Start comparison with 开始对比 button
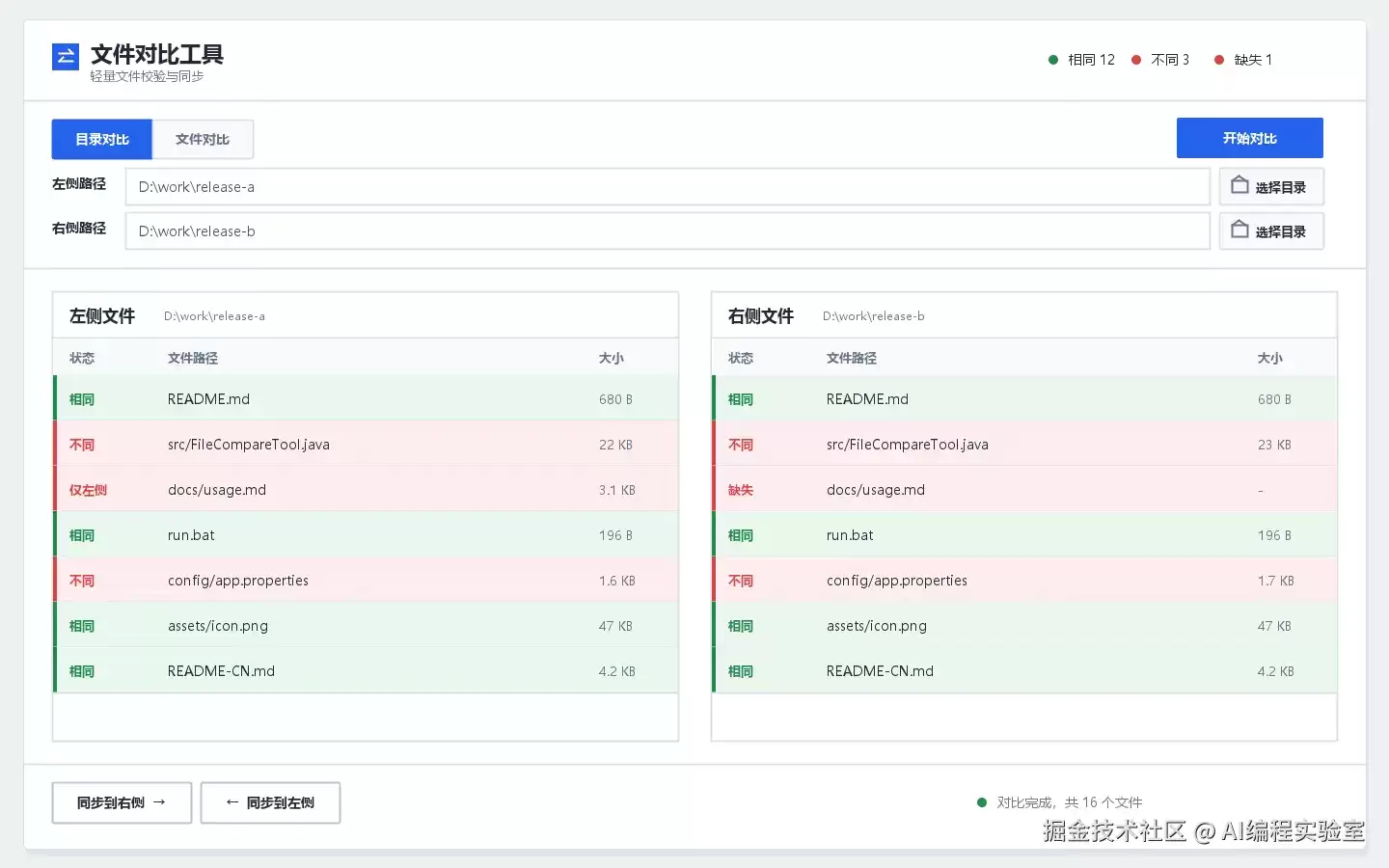Image resolution: width=1389 pixels, height=868 pixels. tap(1250, 138)
